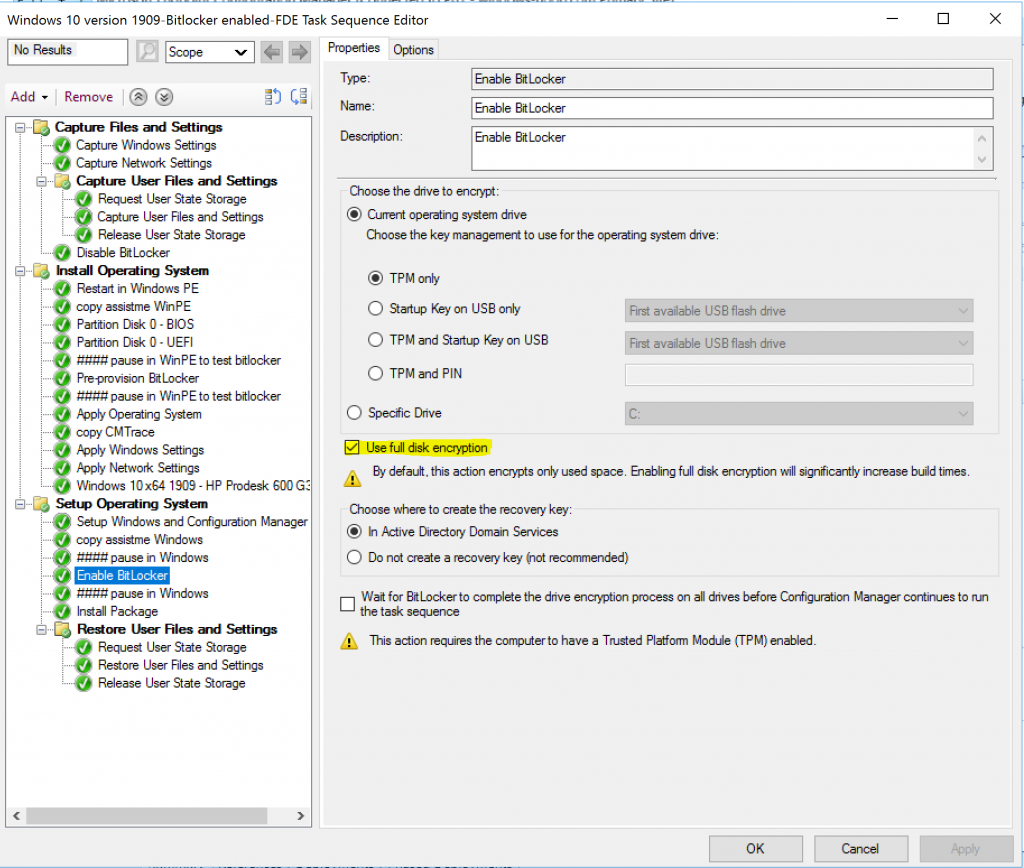Click the move step down icon
Viewport: 1024px width, 868px height.
pyautogui.click(x=298, y=97)
